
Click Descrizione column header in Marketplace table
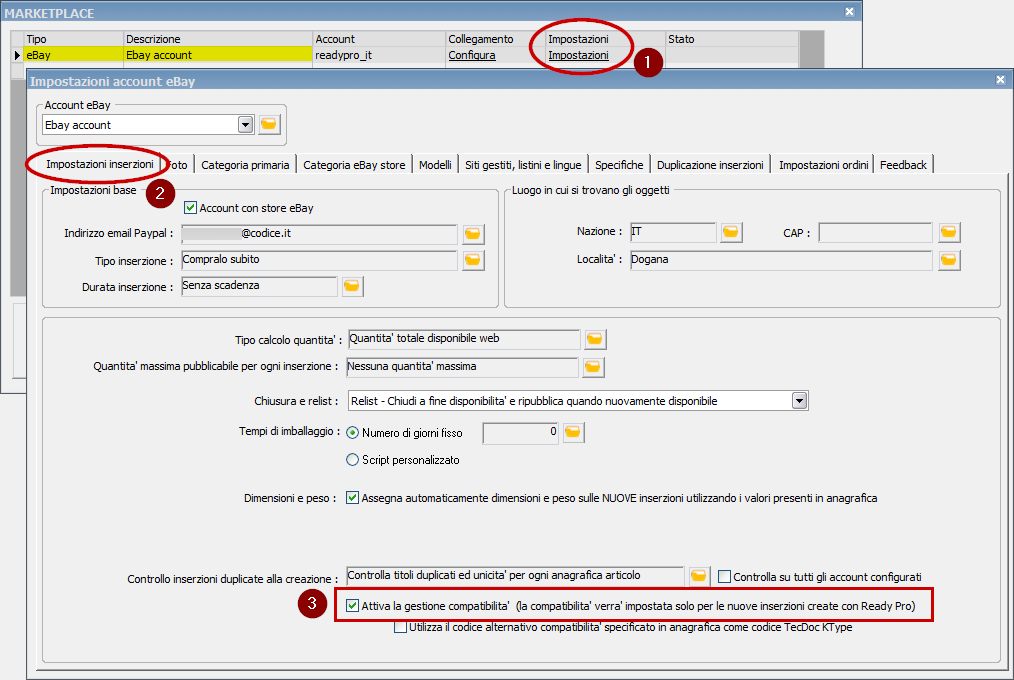pos(218,39)
